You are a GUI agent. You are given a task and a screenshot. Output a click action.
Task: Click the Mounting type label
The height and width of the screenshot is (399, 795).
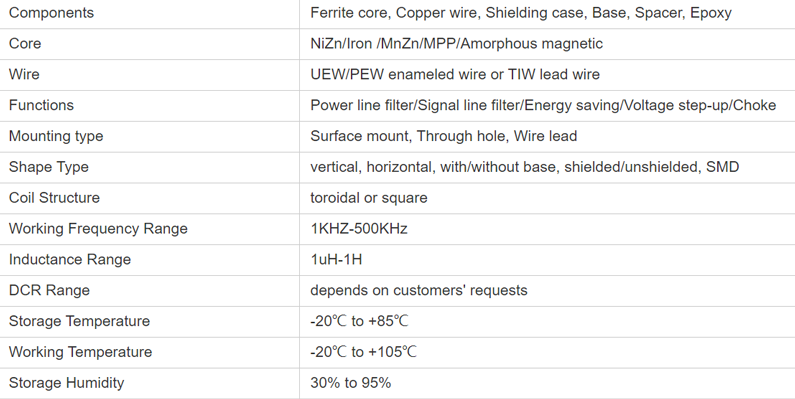[56, 136]
